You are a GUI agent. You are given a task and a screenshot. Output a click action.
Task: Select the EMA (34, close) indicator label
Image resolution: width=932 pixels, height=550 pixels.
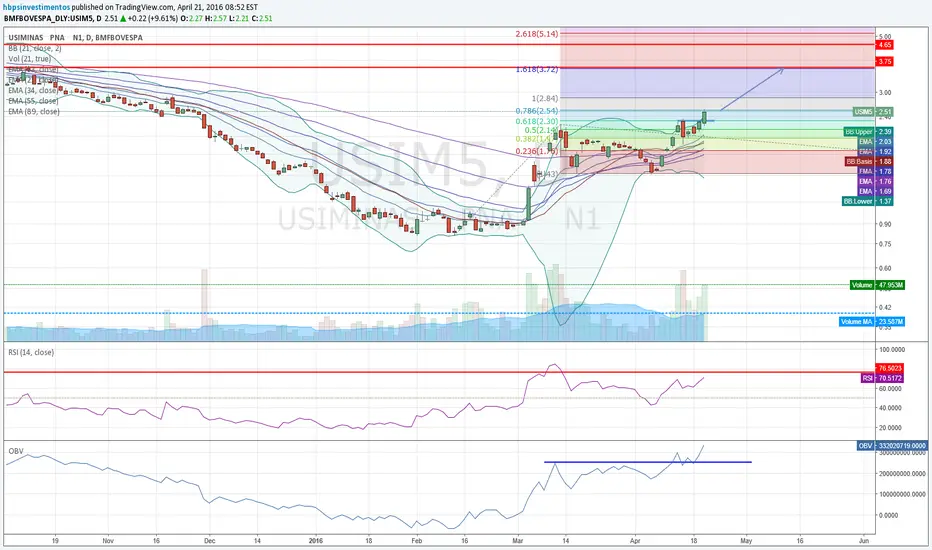[x=33, y=90]
